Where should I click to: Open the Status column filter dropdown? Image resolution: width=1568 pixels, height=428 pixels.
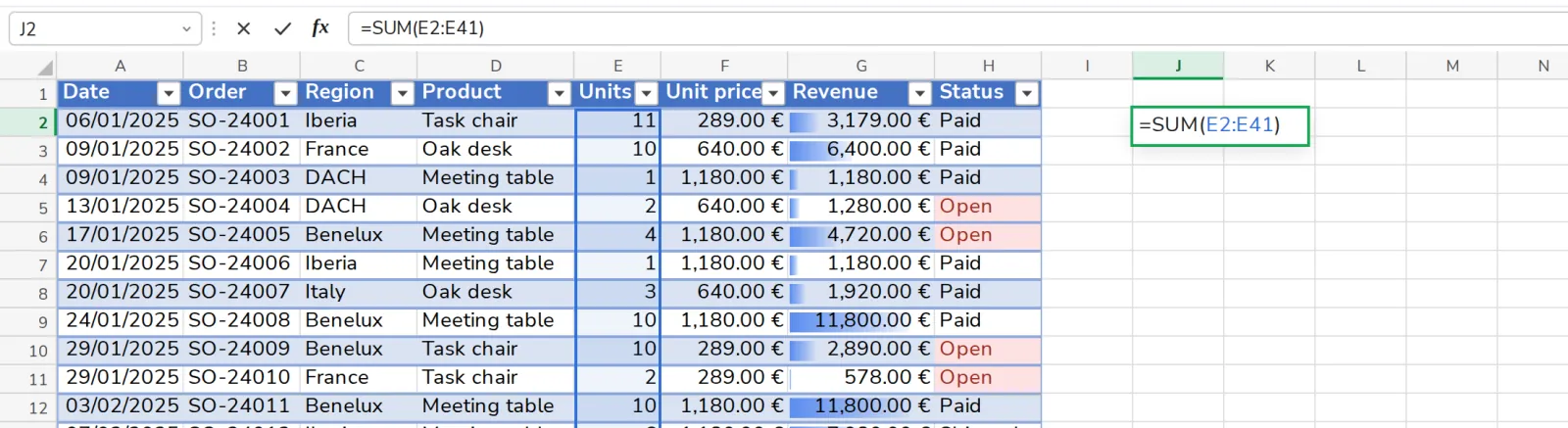click(x=1026, y=93)
